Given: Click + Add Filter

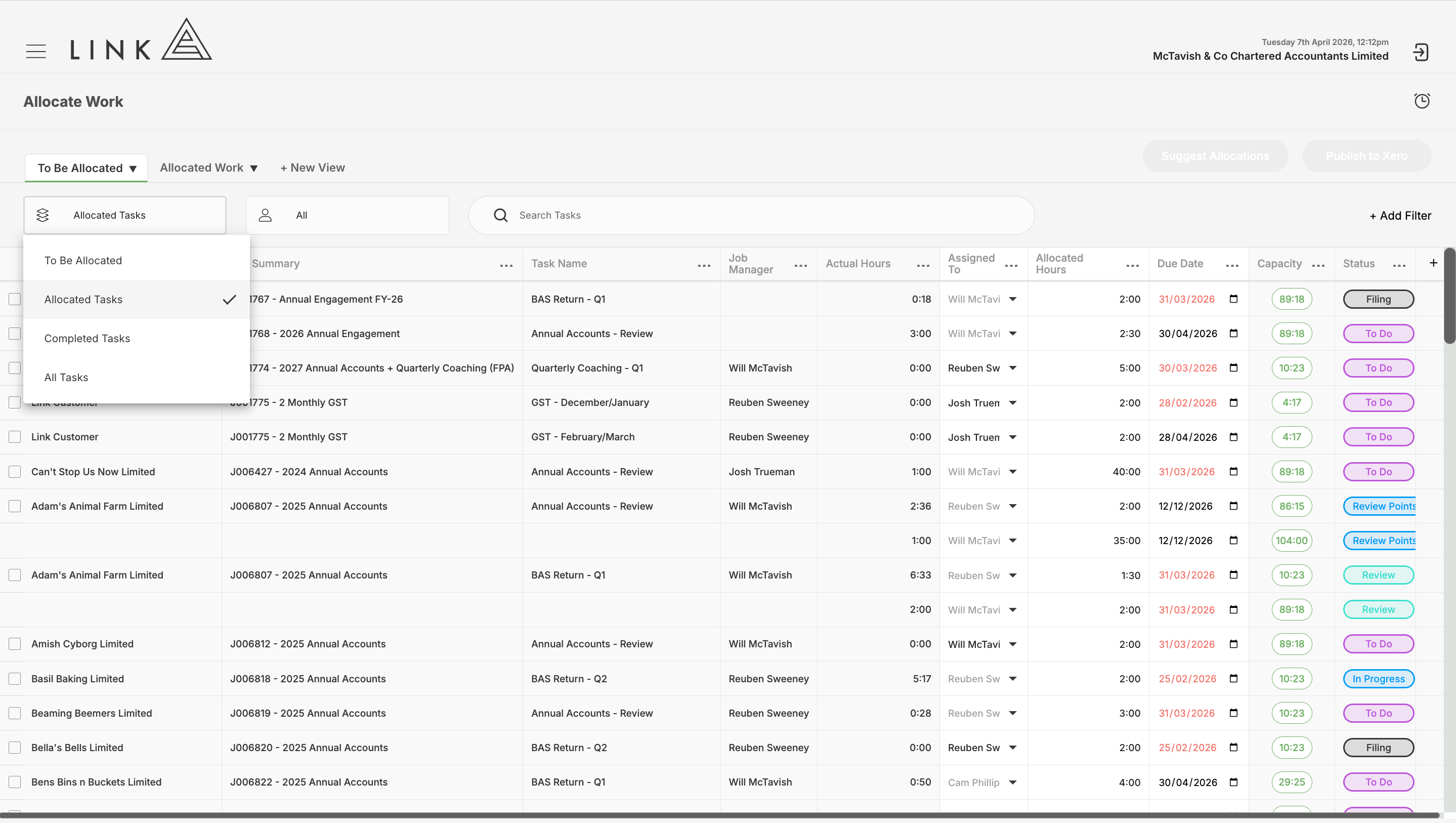Looking at the screenshot, I should tap(1400, 216).
